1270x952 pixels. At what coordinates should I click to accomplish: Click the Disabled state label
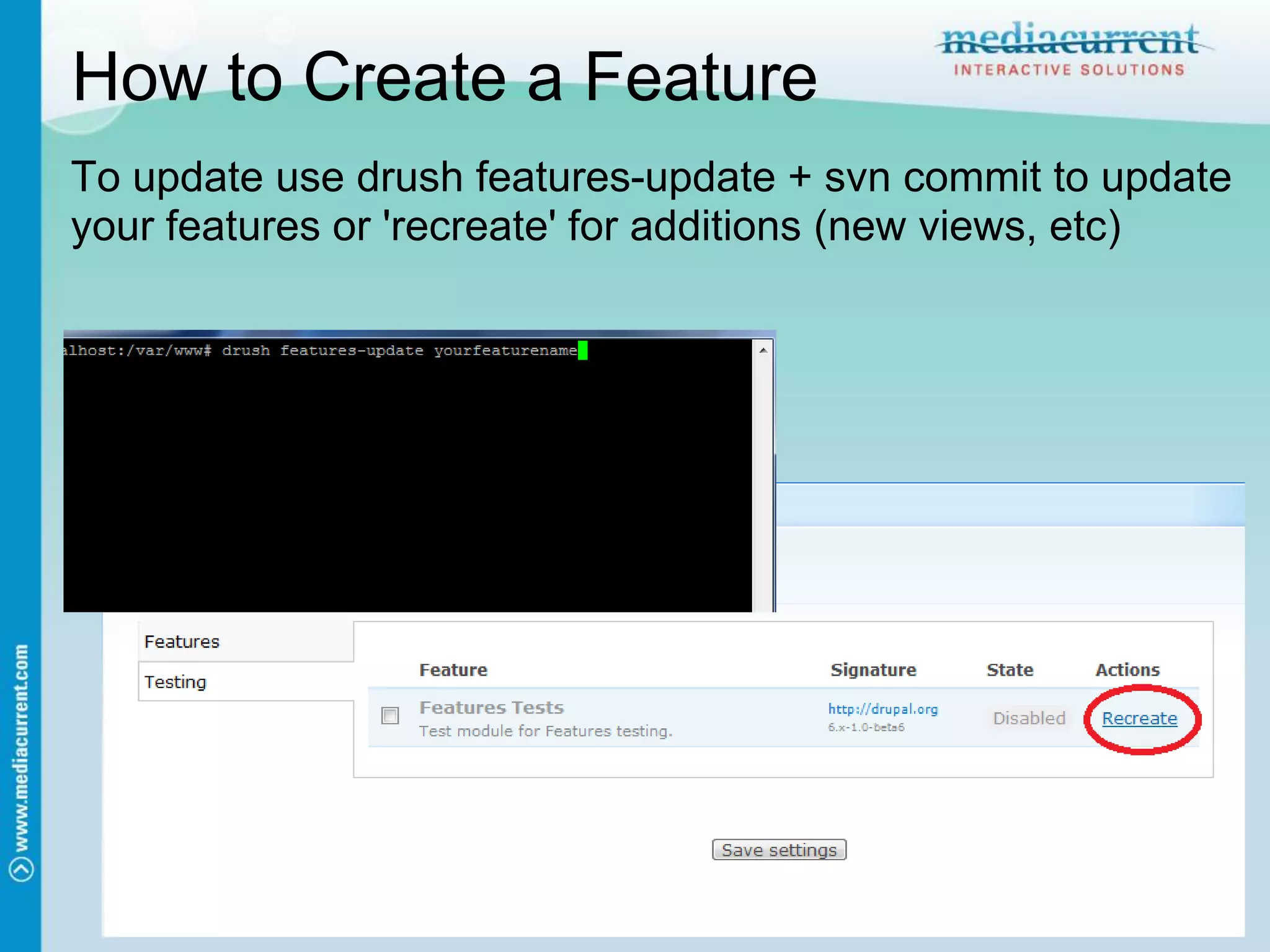tap(1029, 718)
